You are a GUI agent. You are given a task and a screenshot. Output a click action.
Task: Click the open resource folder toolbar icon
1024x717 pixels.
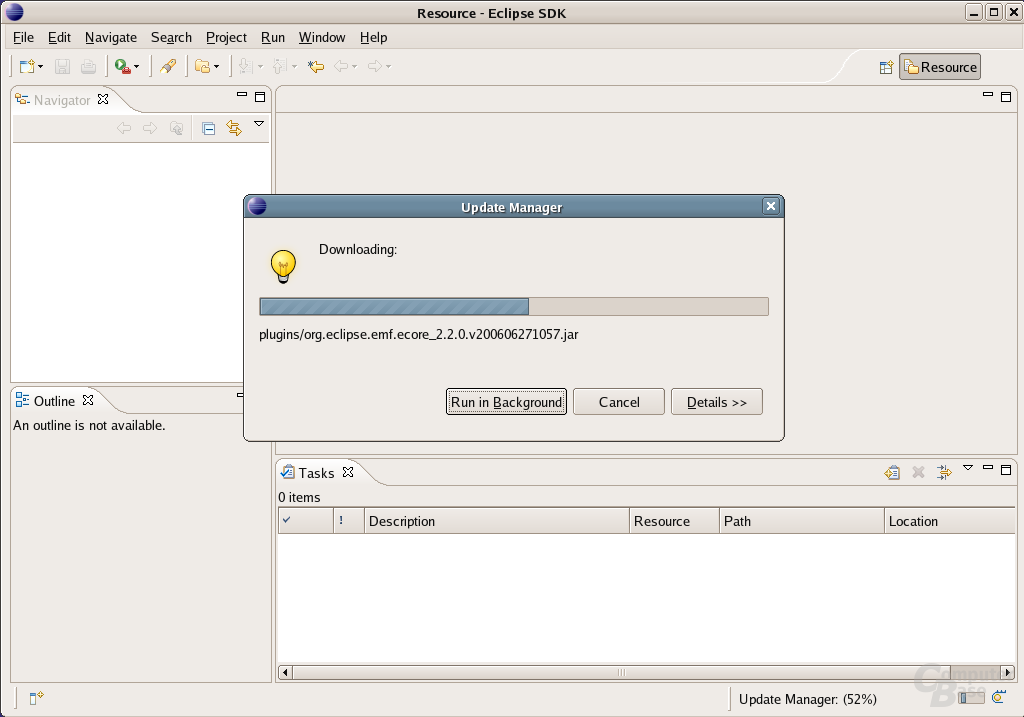[x=203, y=67]
